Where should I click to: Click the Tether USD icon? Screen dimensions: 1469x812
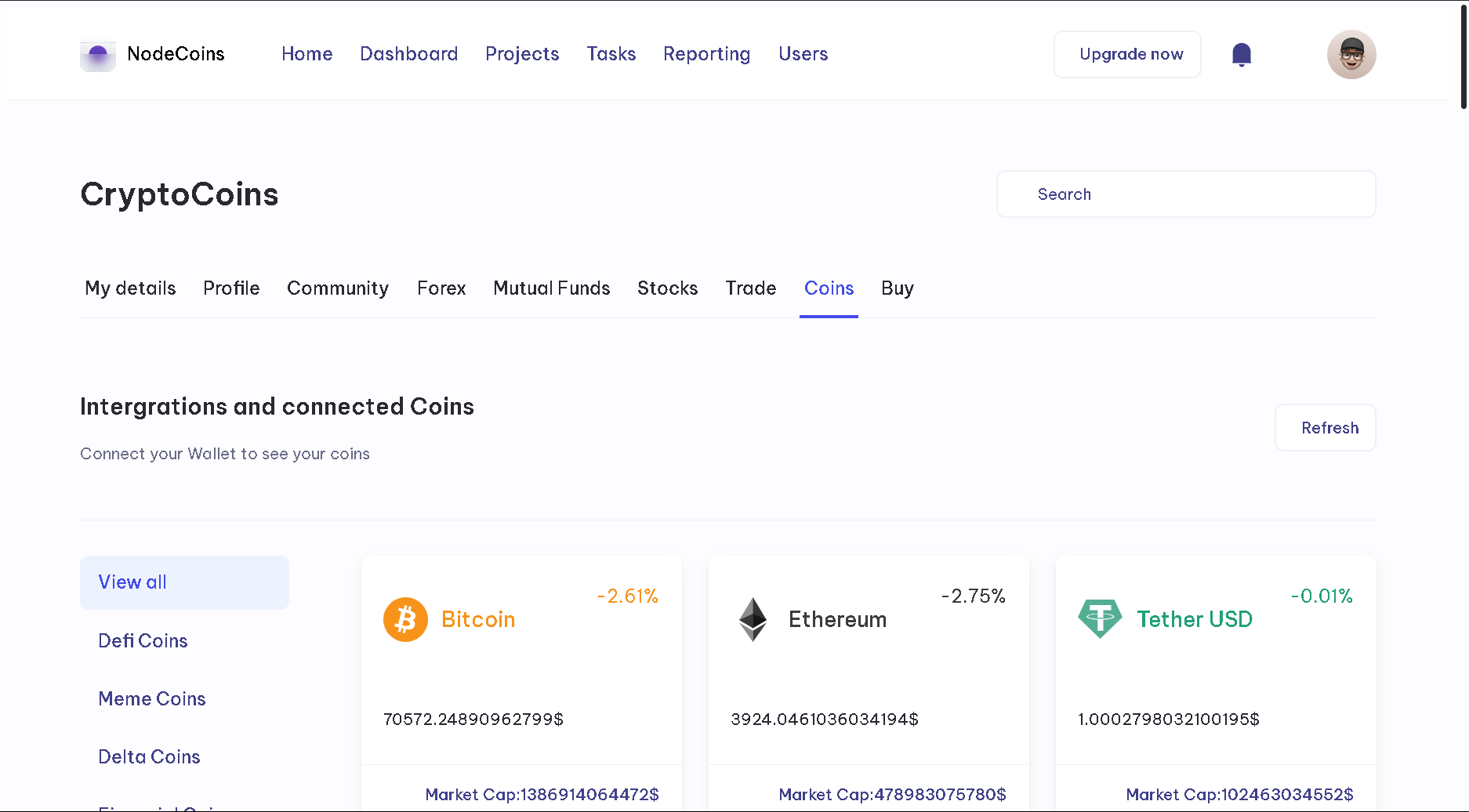[x=1100, y=619]
